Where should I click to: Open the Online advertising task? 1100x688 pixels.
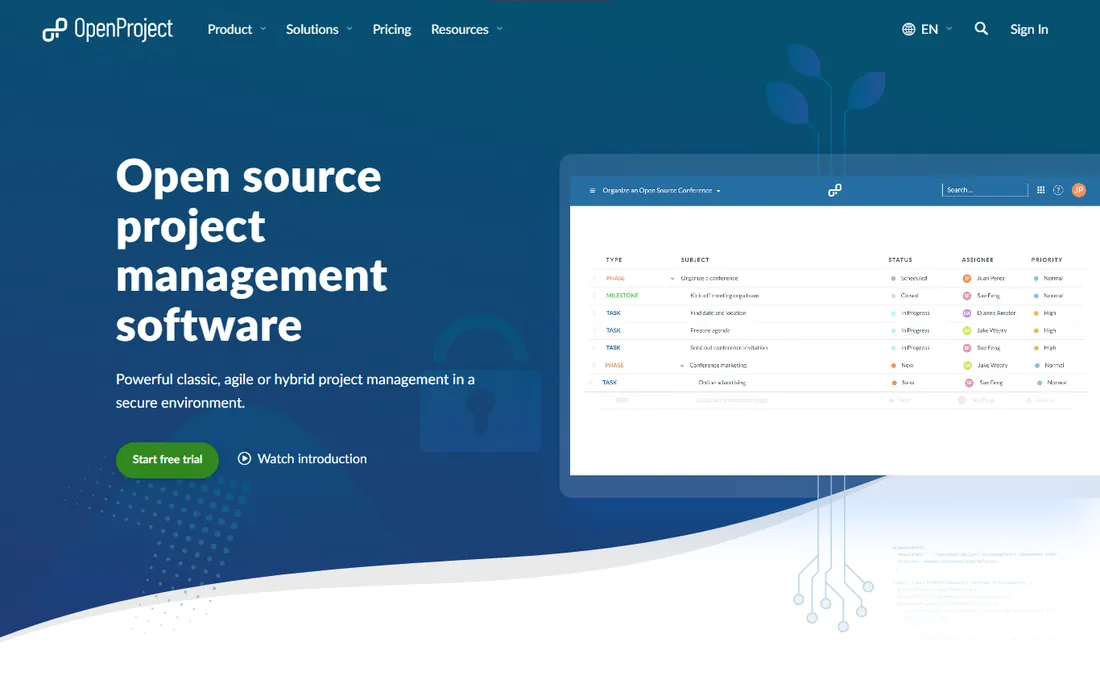(722, 383)
